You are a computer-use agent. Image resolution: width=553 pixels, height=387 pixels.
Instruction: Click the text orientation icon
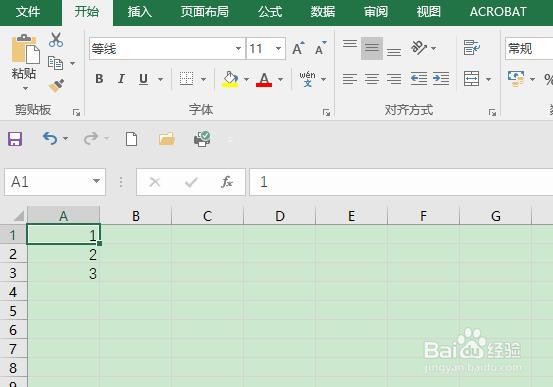(x=419, y=48)
